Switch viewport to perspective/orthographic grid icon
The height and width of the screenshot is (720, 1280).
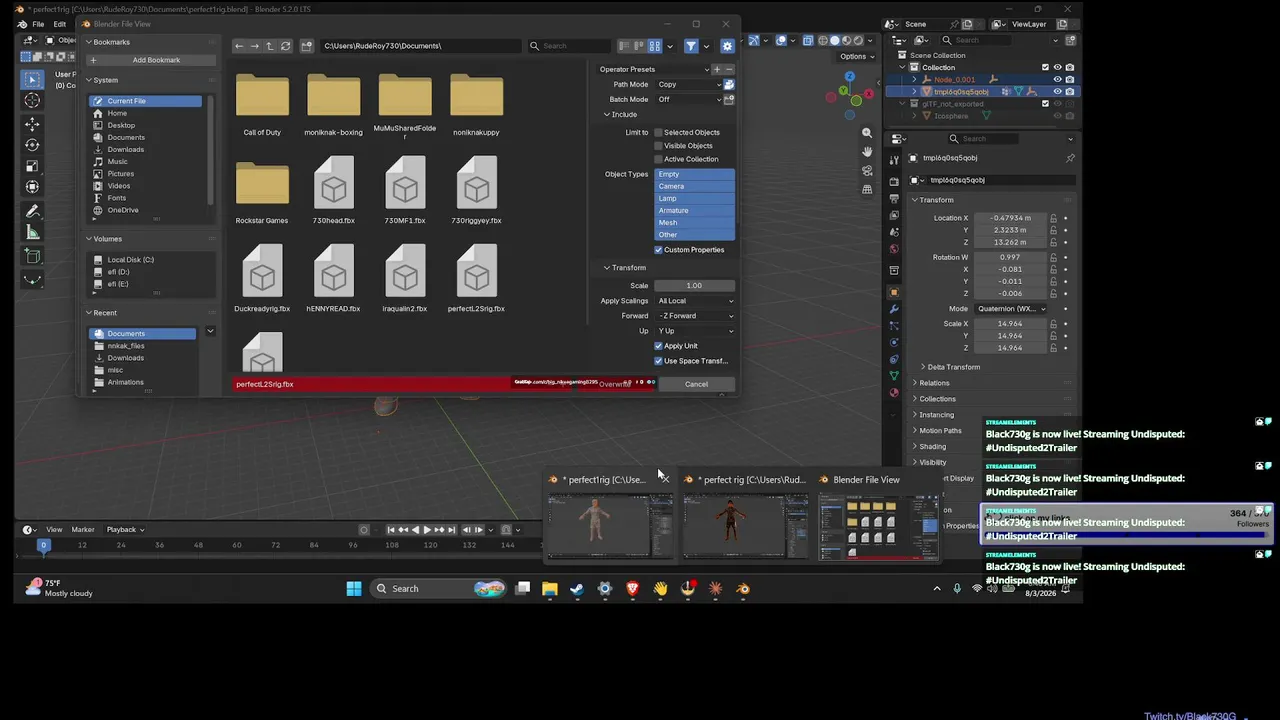pos(867,189)
